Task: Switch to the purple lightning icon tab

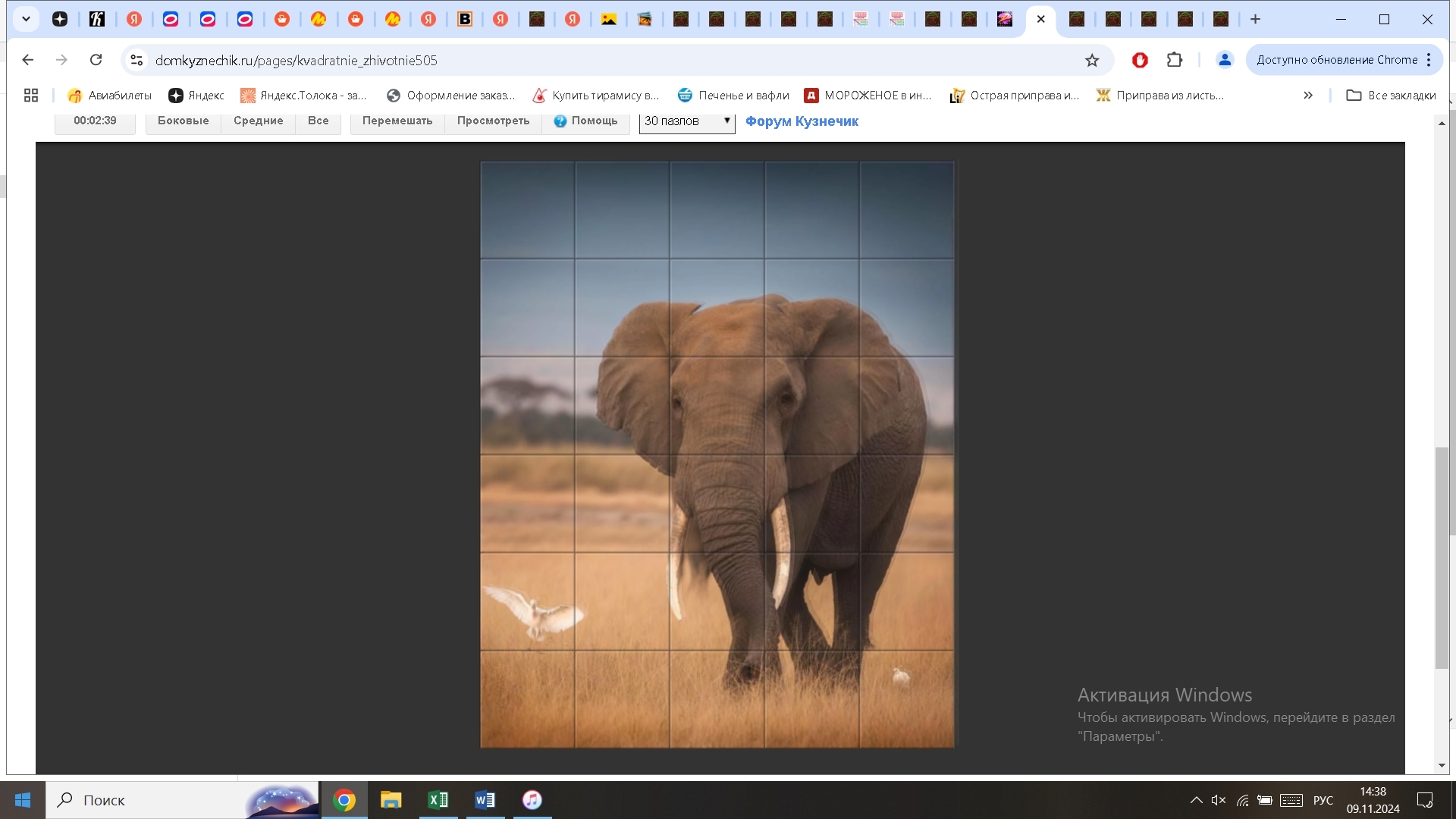Action: coord(1005,20)
